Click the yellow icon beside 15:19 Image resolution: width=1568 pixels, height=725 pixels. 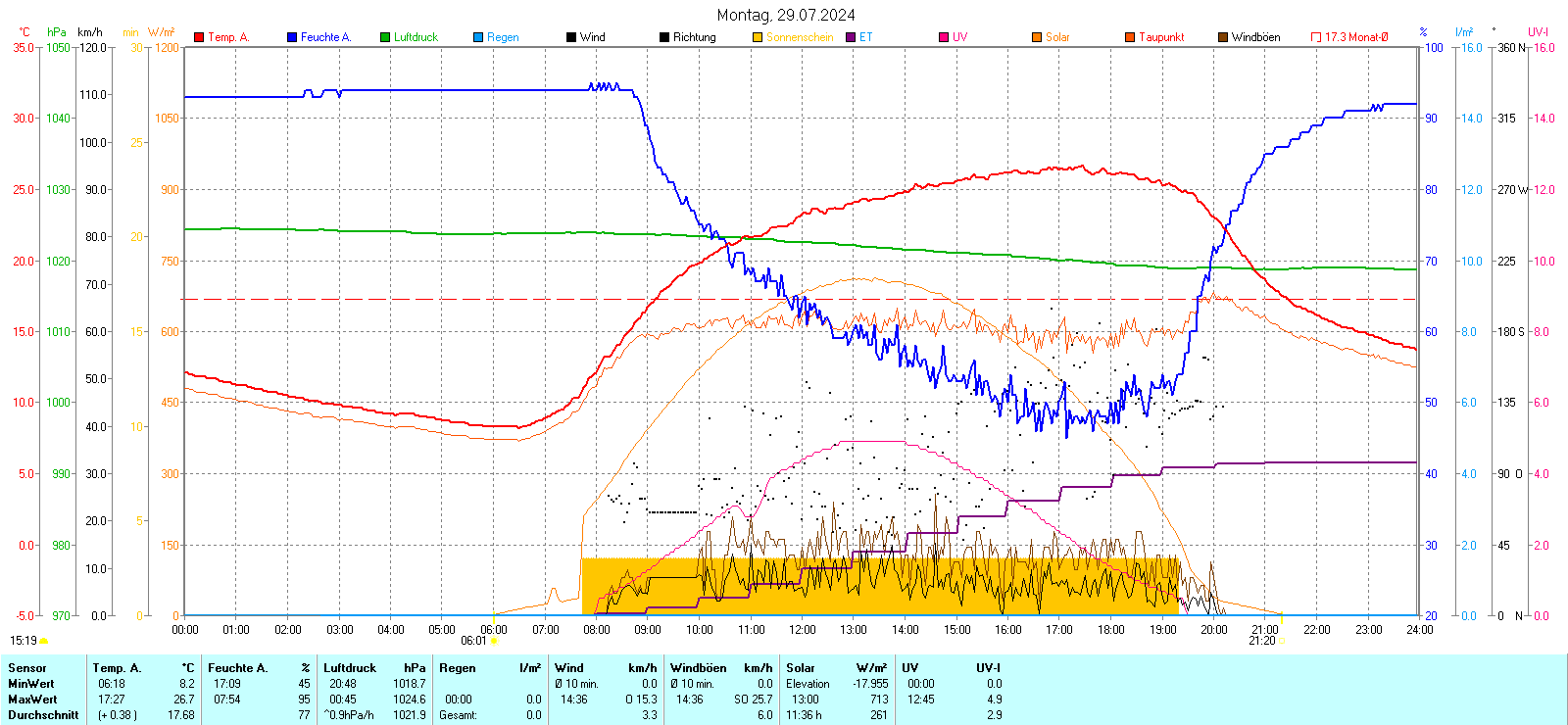point(44,641)
